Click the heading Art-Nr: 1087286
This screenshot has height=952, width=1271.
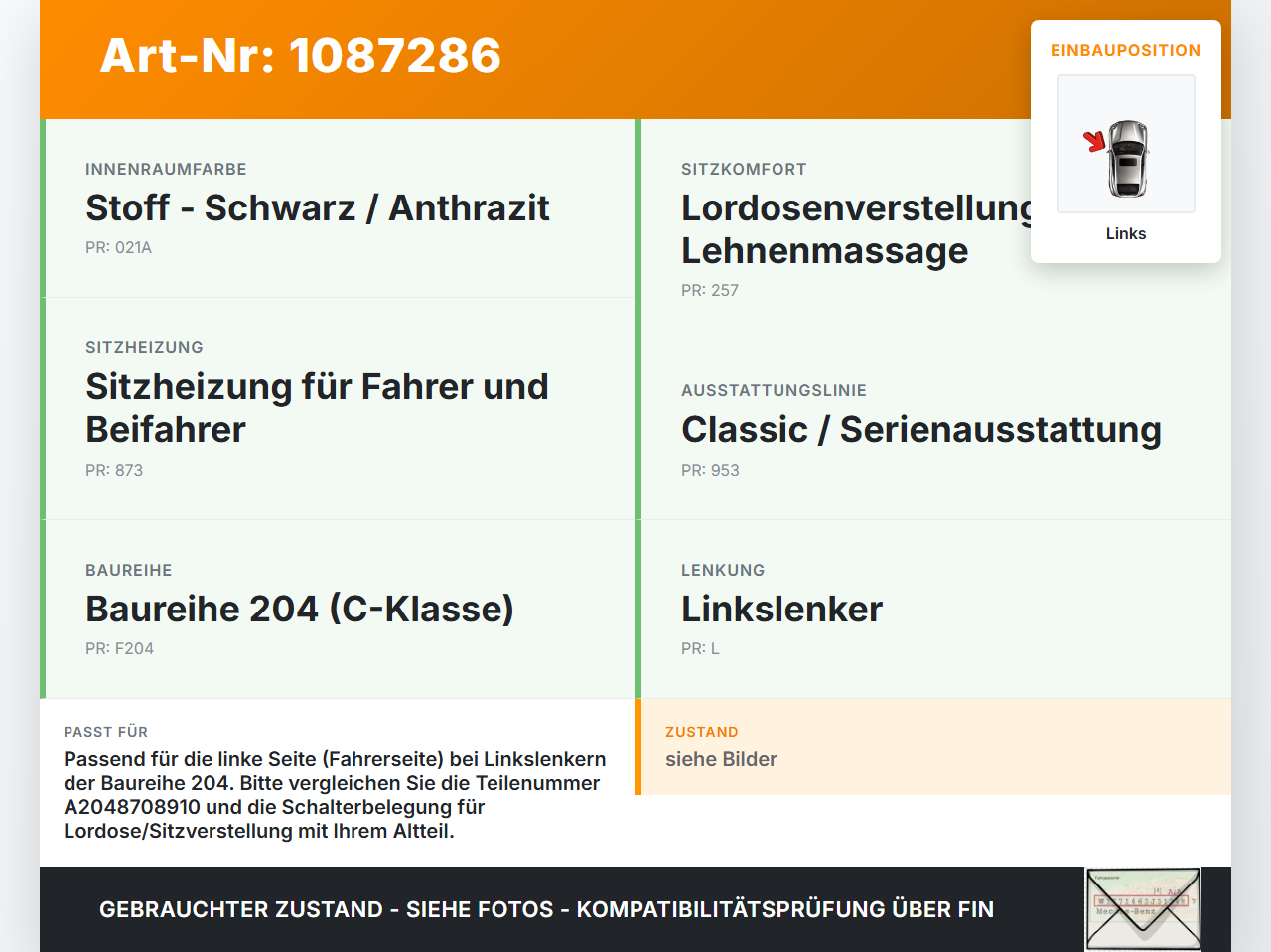click(301, 56)
